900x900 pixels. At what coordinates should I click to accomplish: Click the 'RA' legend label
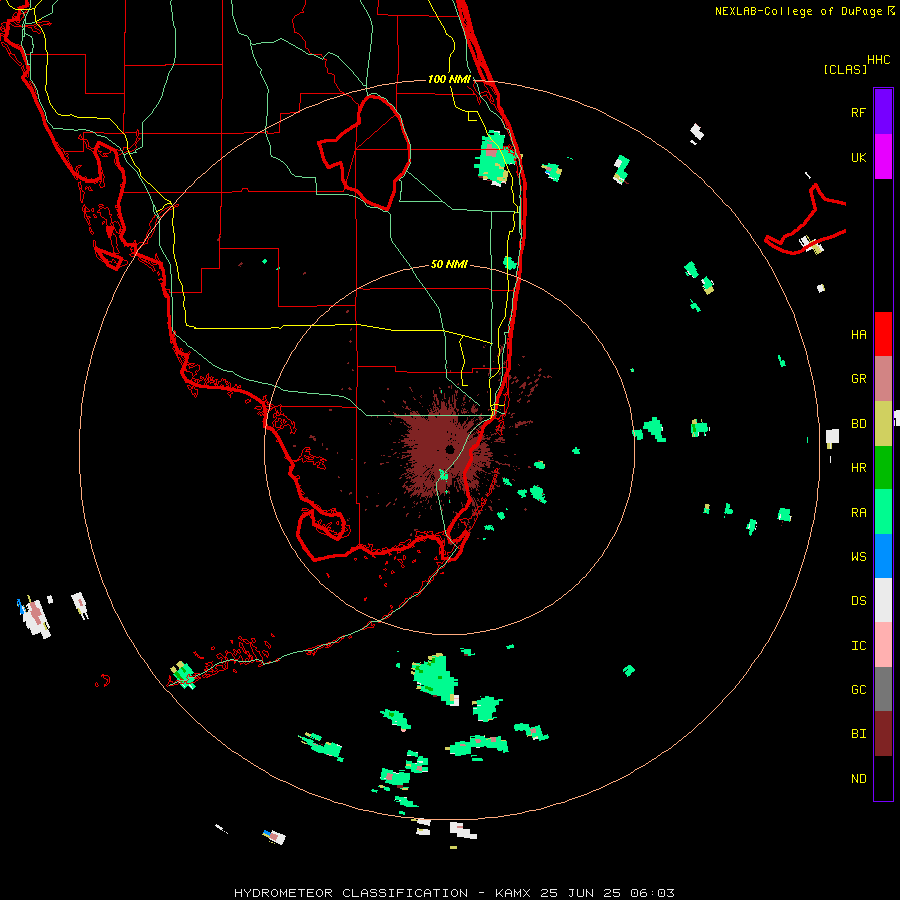coord(858,513)
